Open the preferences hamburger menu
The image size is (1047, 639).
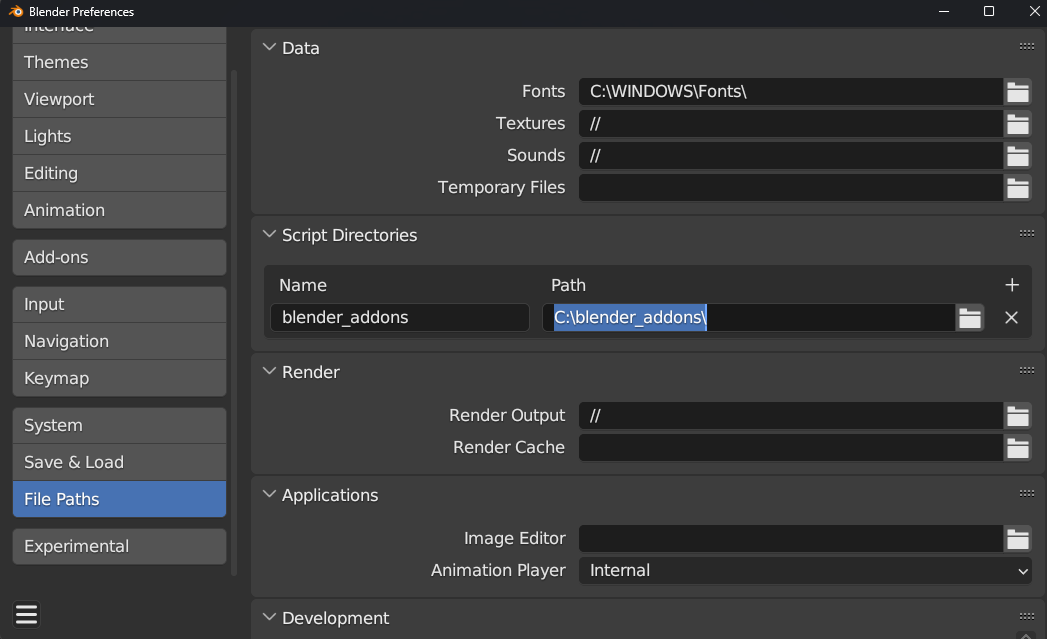click(27, 614)
